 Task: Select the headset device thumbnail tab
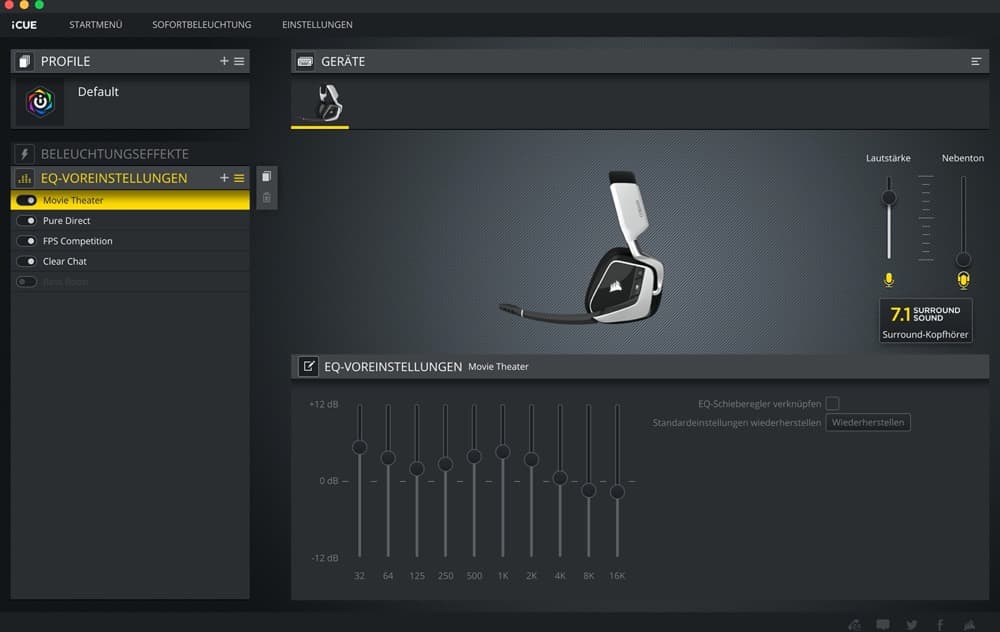(x=320, y=104)
